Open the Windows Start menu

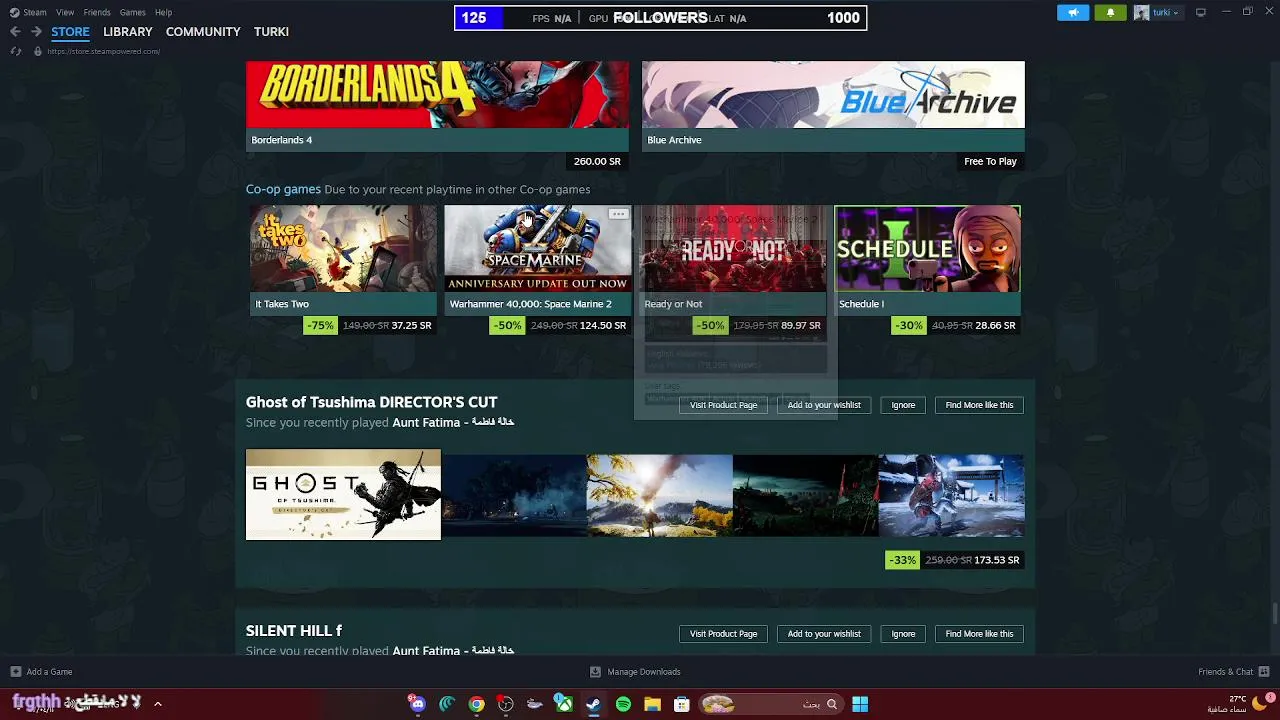pyautogui.click(x=860, y=704)
